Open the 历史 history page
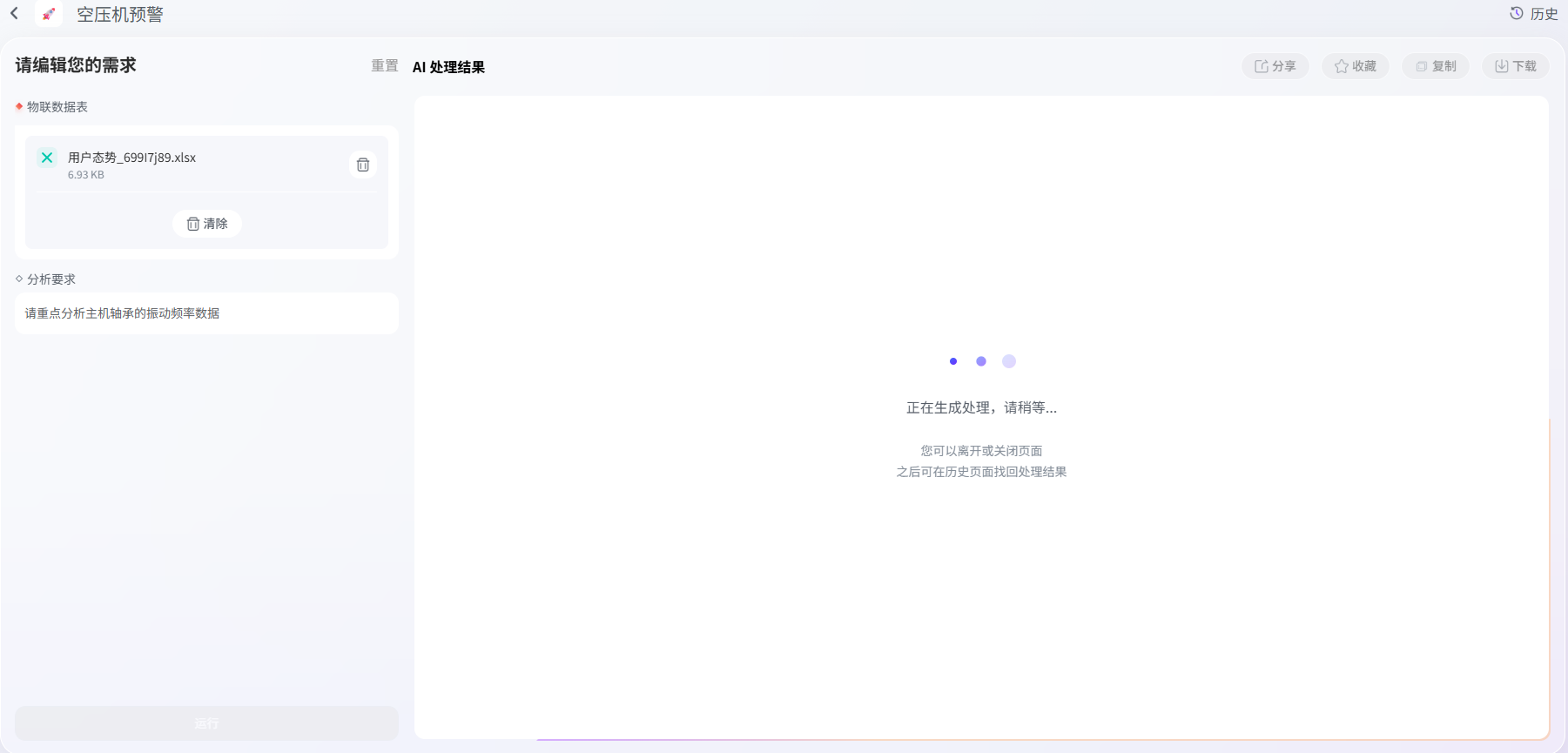Viewport: 1568px width, 753px height. click(1534, 14)
